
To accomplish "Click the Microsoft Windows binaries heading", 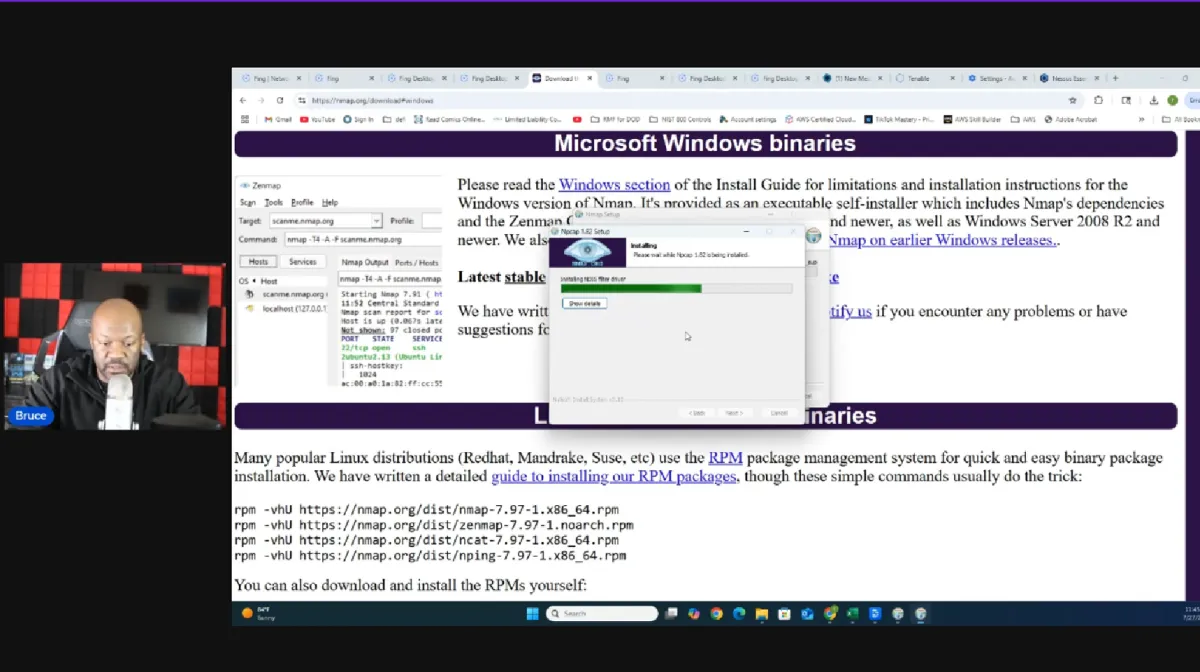I will [705, 144].
